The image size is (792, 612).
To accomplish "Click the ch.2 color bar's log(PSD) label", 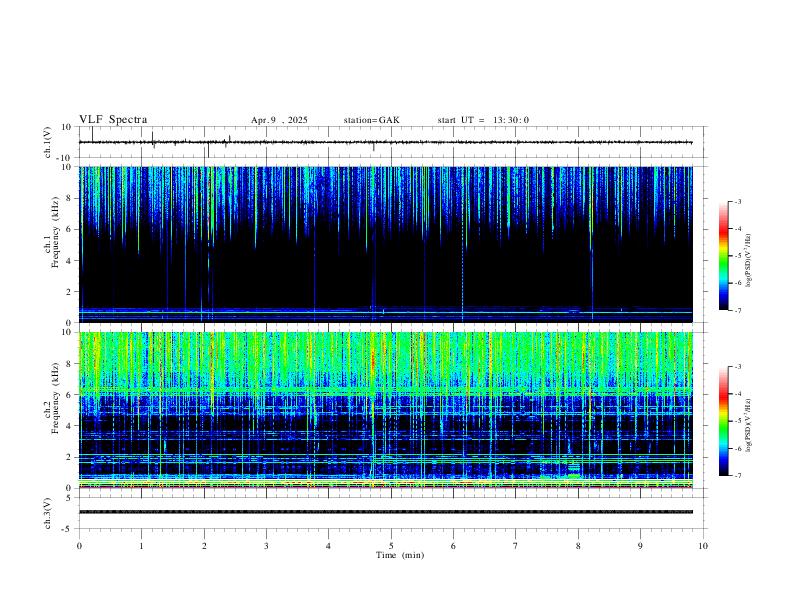I will tap(749, 425).
